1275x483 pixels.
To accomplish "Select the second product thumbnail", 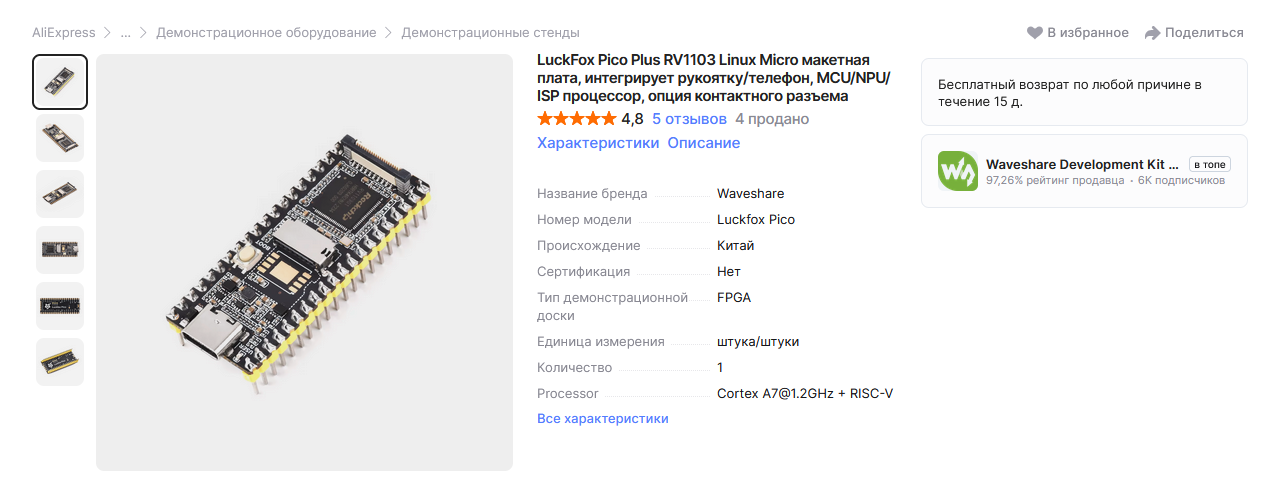I will [60, 138].
